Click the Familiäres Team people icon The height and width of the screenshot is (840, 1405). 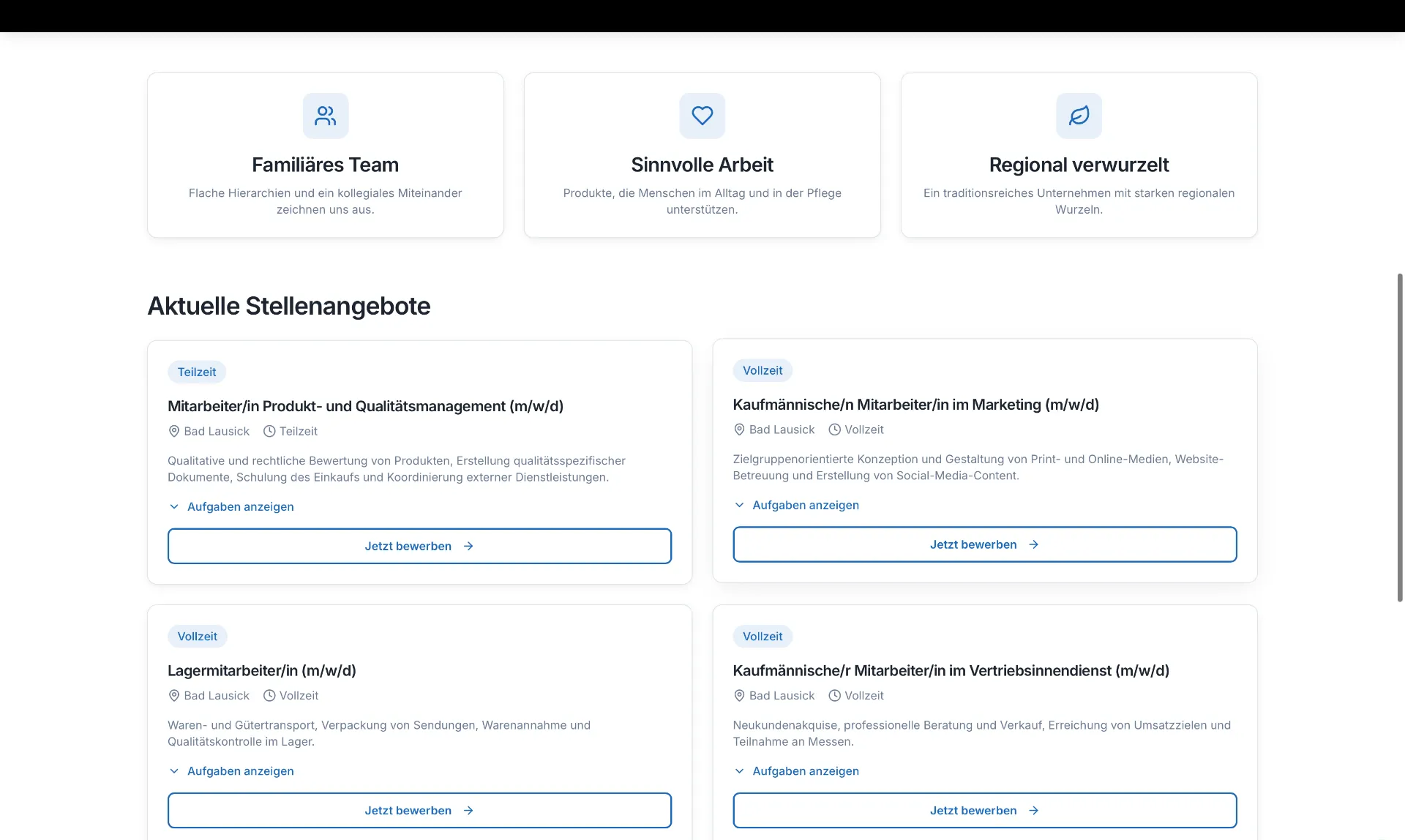326,116
